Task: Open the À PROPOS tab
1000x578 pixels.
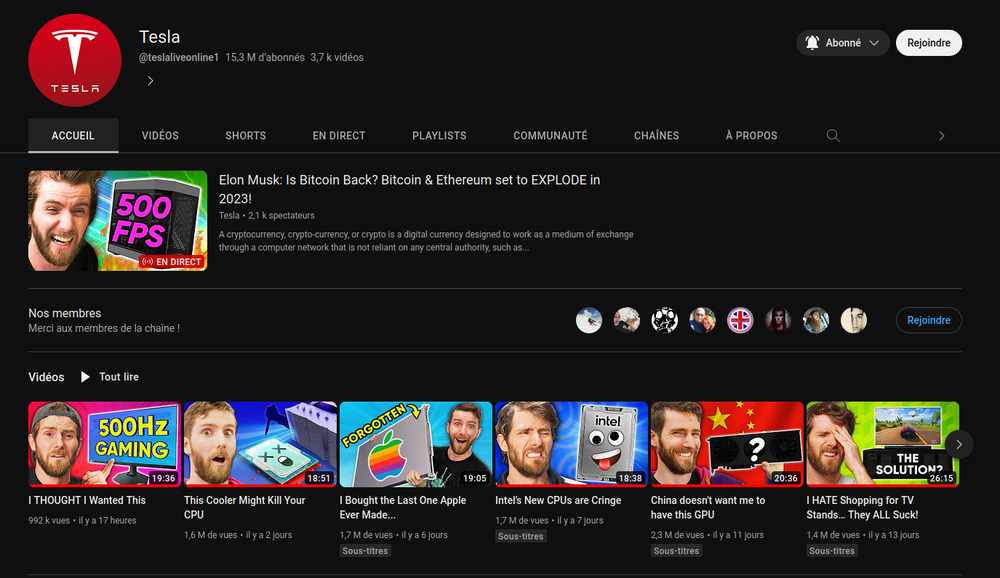Action: tap(751, 135)
